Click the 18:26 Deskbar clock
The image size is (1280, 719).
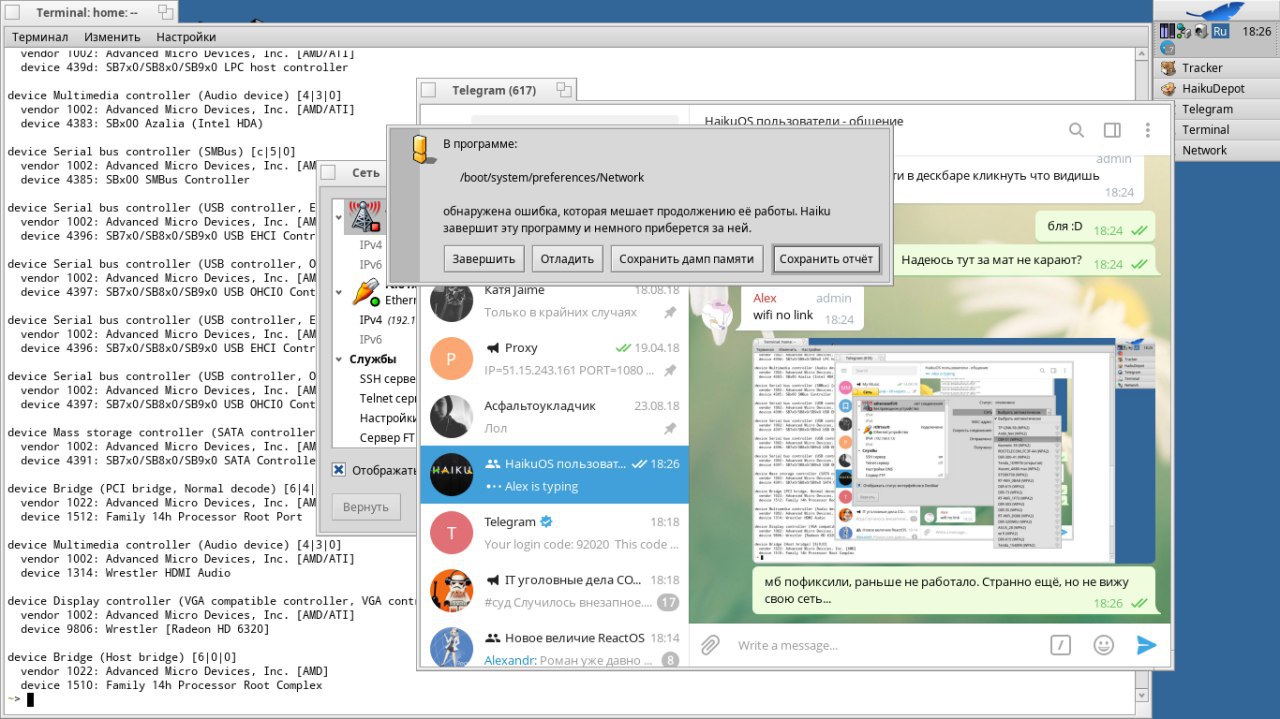tap(1256, 31)
